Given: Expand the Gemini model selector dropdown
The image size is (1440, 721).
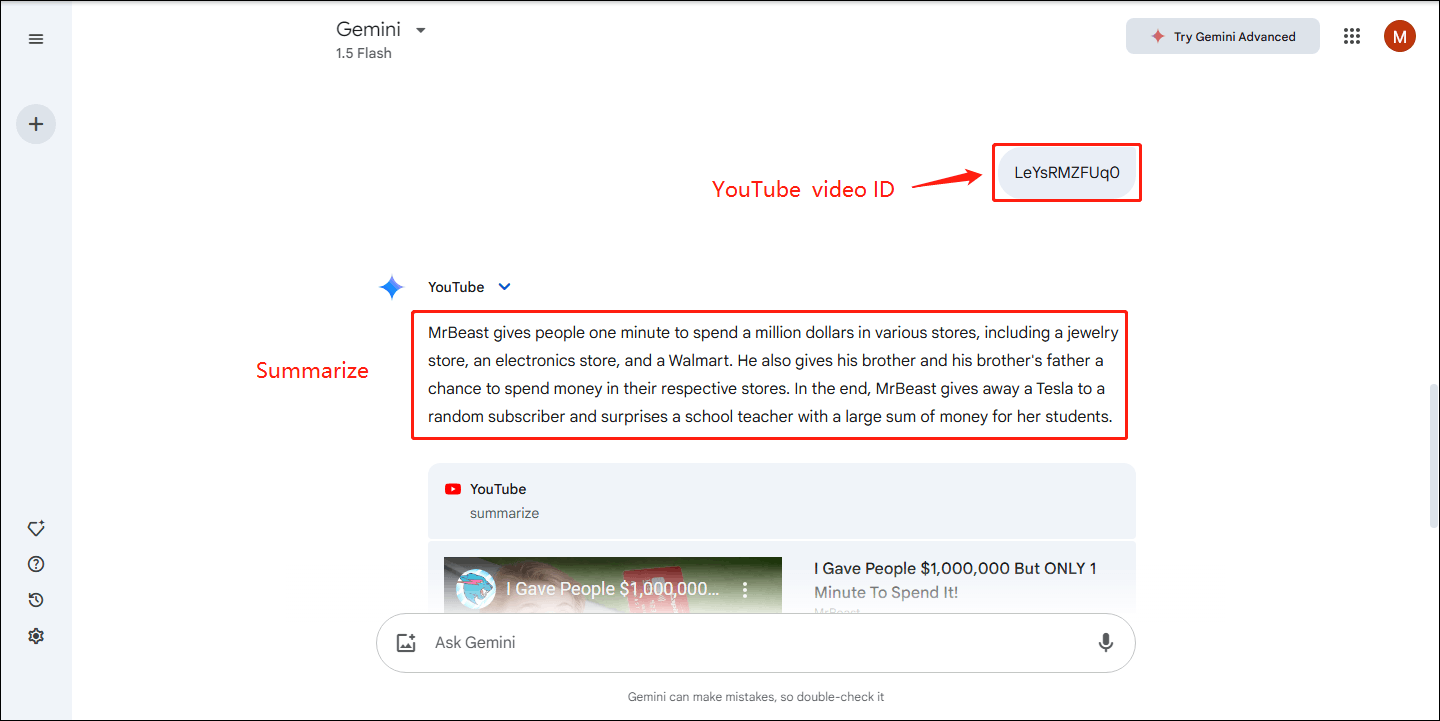Looking at the screenshot, I should (x=421, y=30).
